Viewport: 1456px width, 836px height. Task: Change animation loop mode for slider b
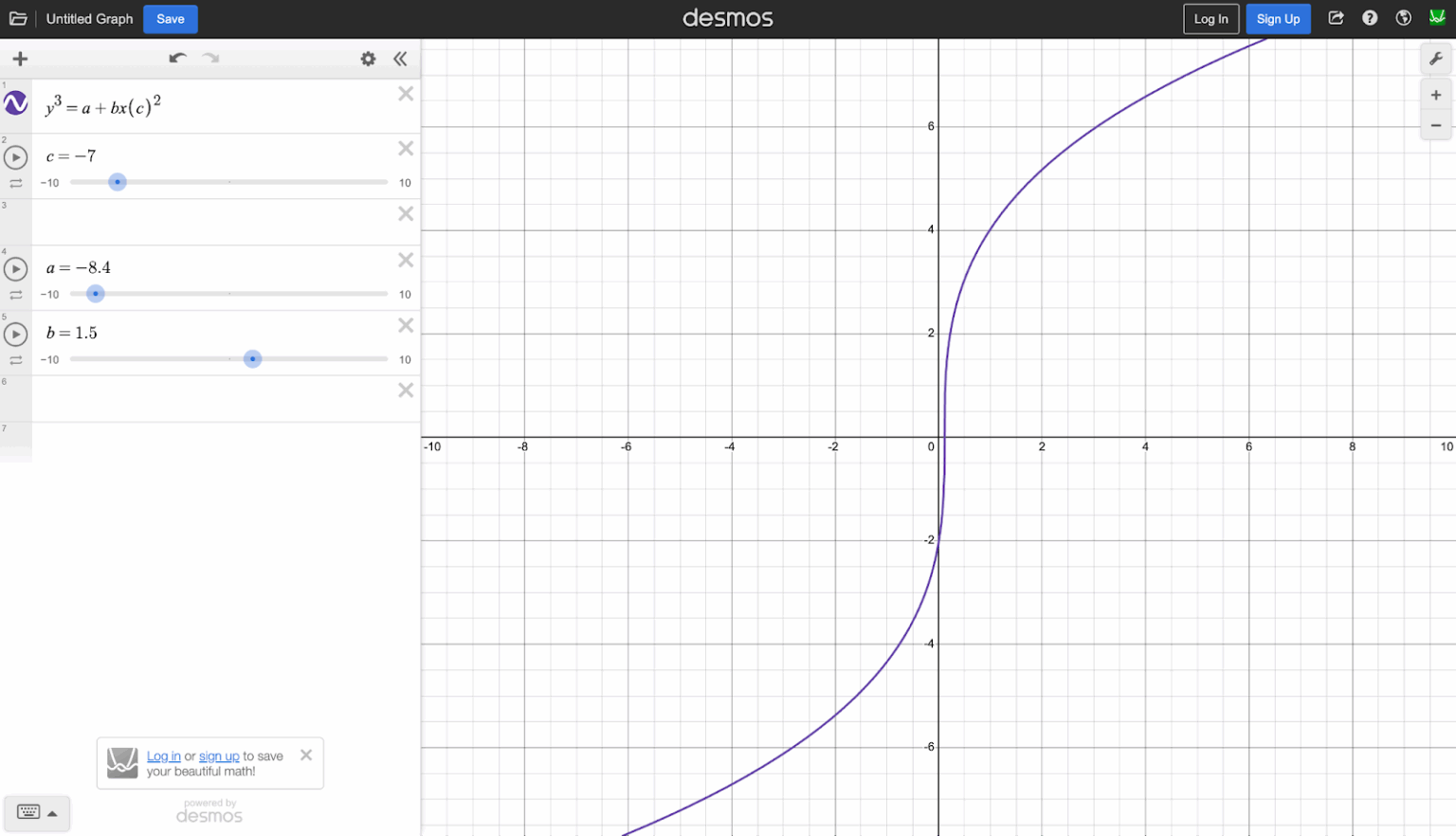(16, 361)
